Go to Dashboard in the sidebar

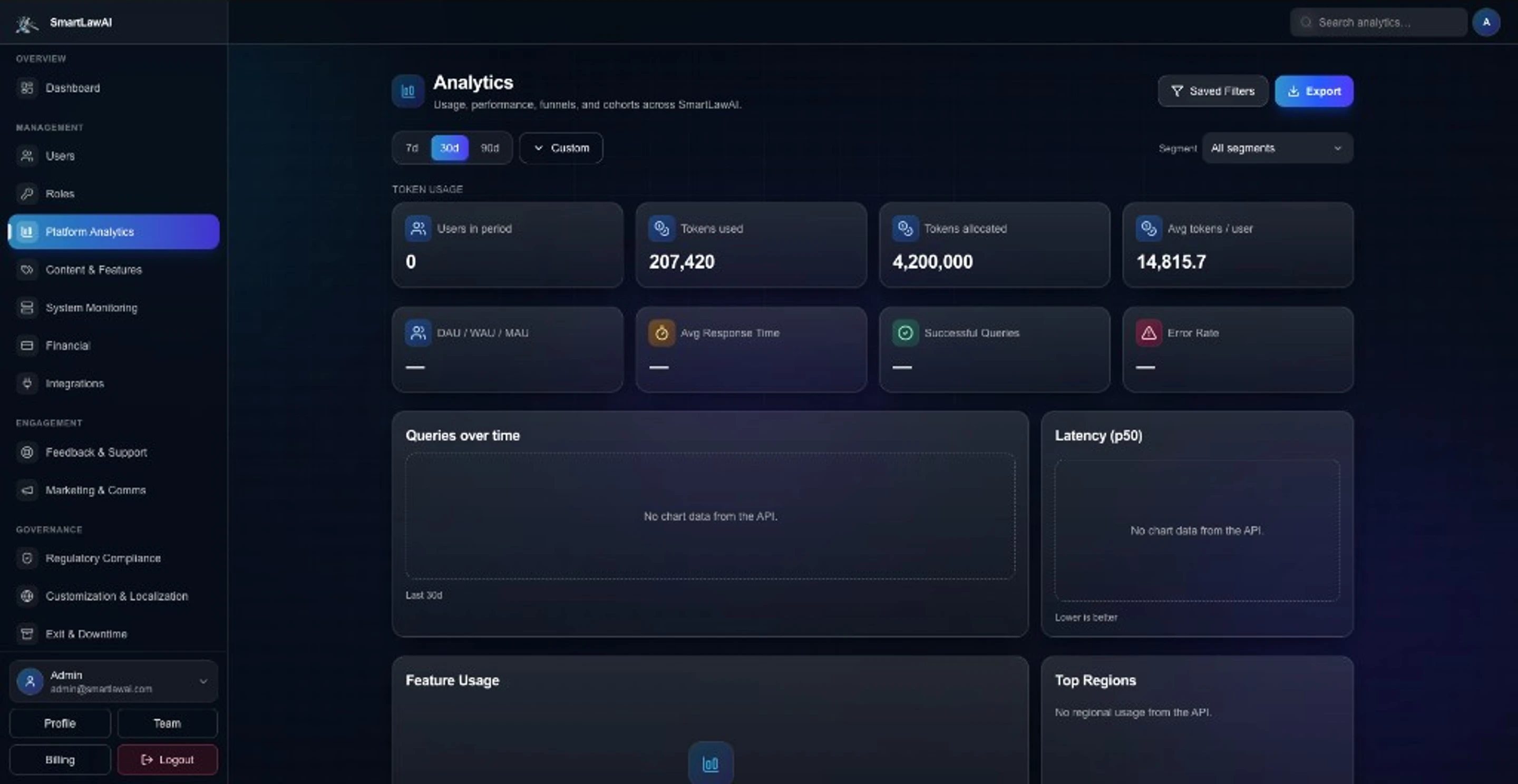pos(114,88)
